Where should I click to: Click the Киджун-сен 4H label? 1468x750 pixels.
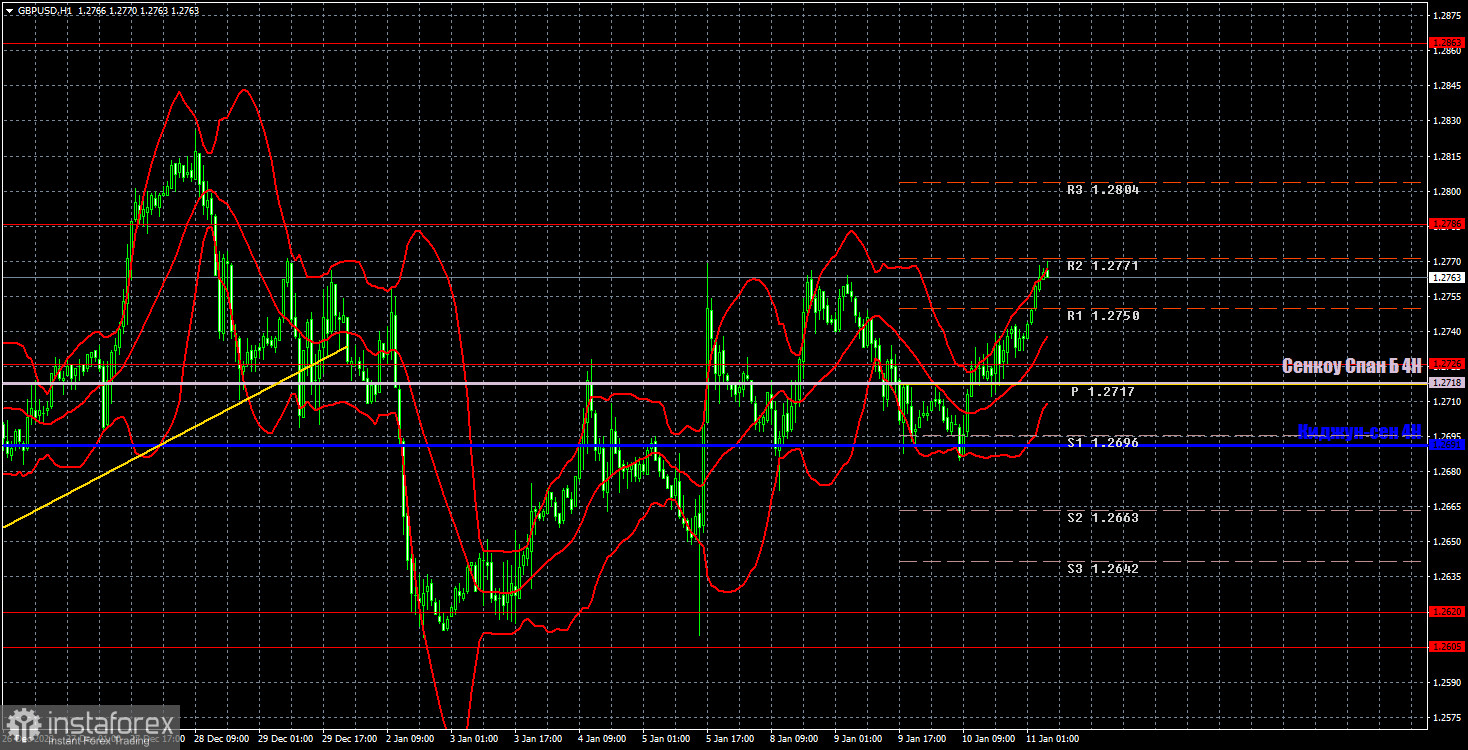pos(1359,431)
